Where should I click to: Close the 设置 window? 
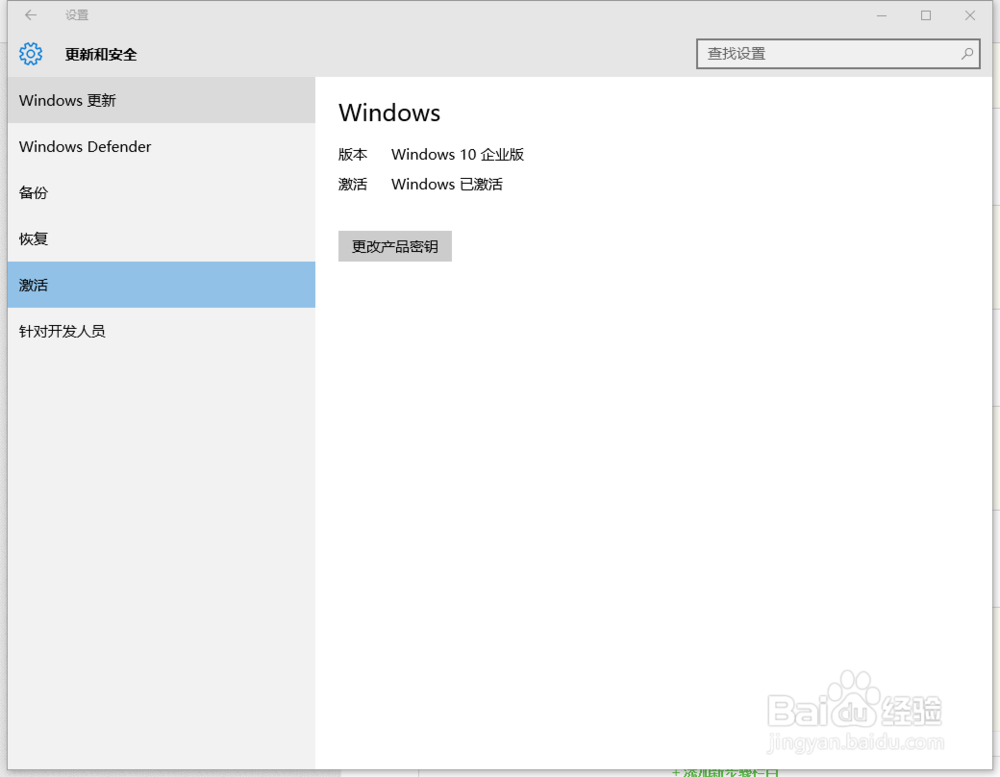tap(968, 15)
